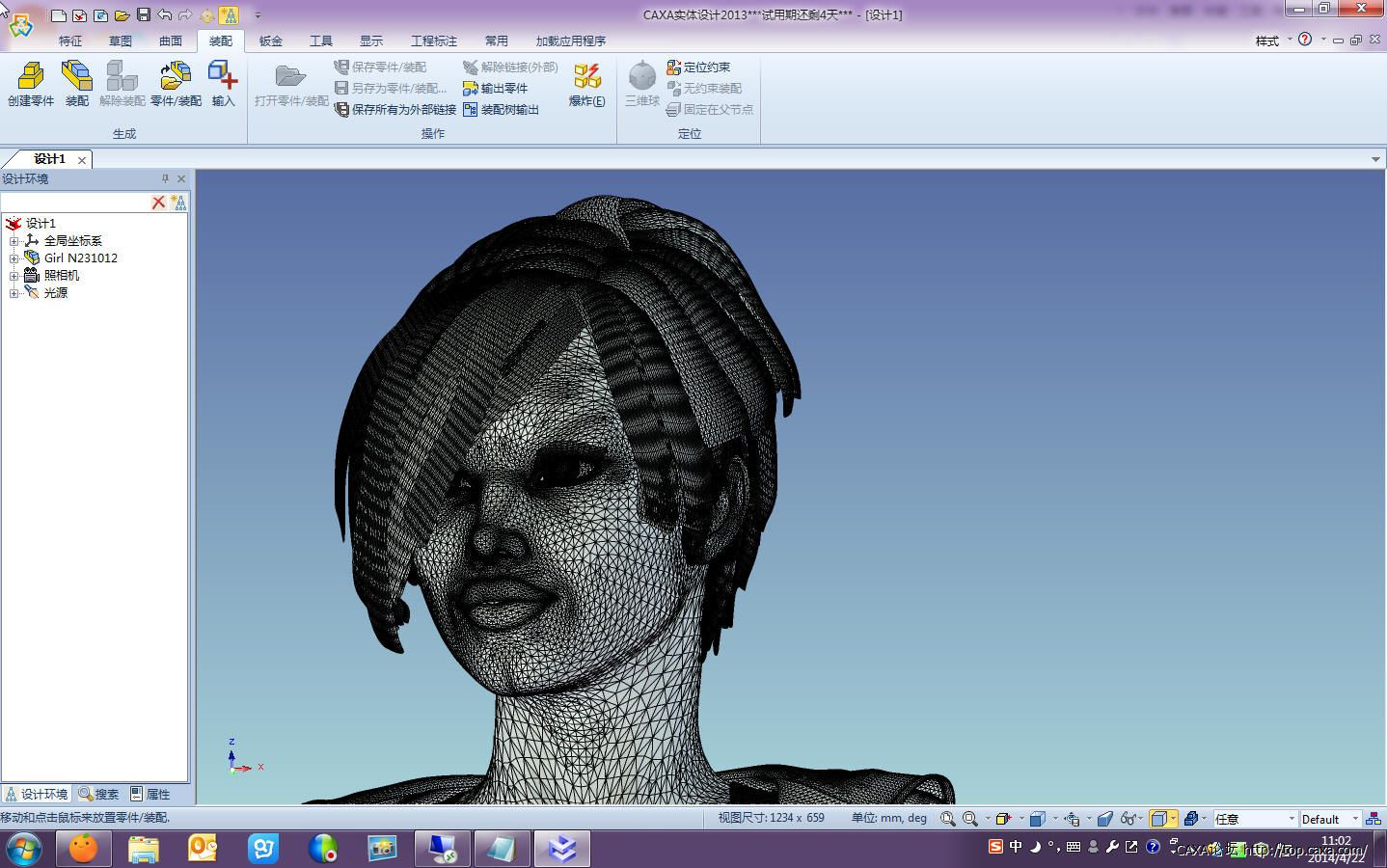Screen dimensions: 1387x868
Task: Open the document tab list arrow at right
Action: click(1375, 159)
